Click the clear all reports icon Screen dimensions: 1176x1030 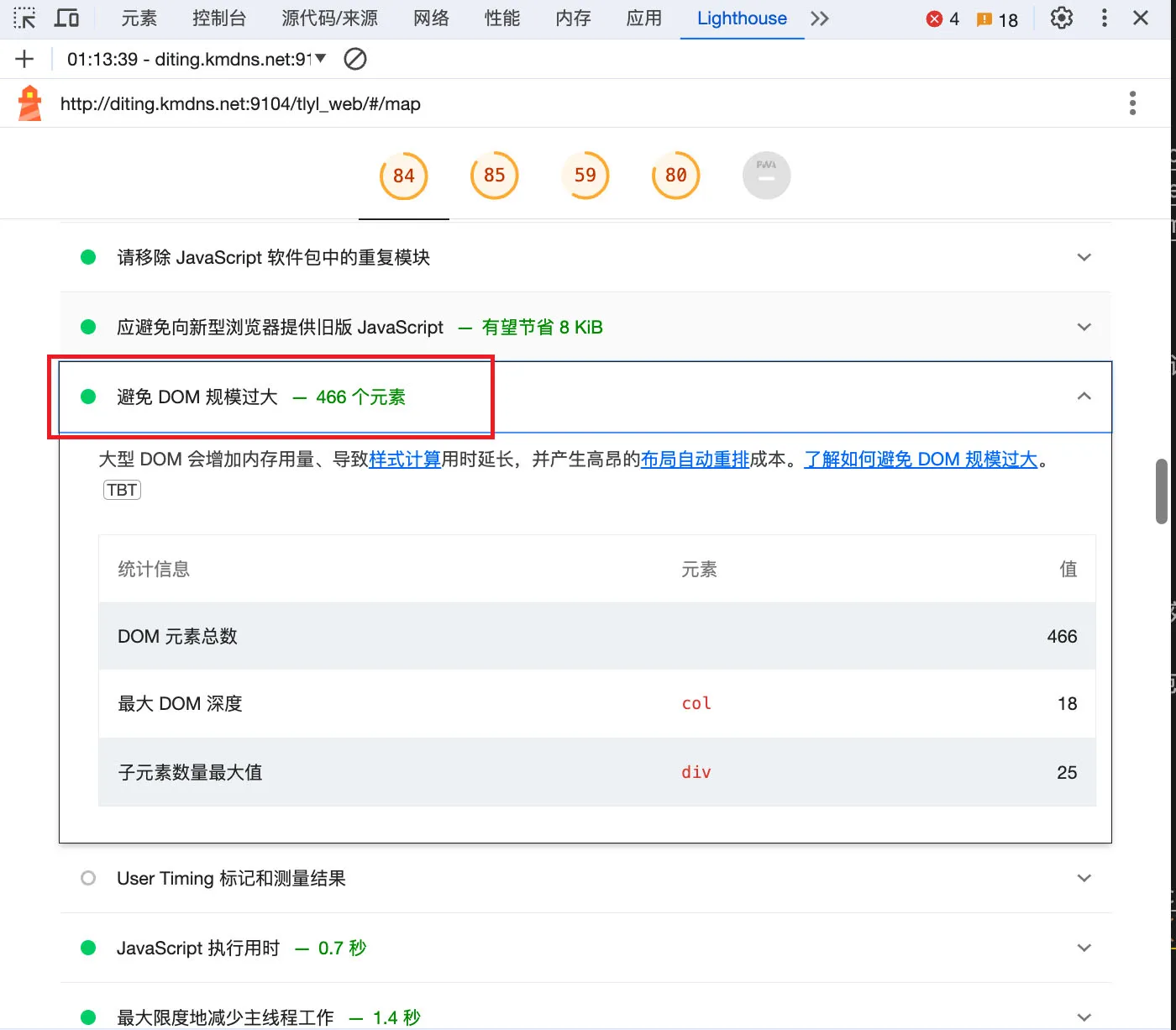click(x=355, y=59)
